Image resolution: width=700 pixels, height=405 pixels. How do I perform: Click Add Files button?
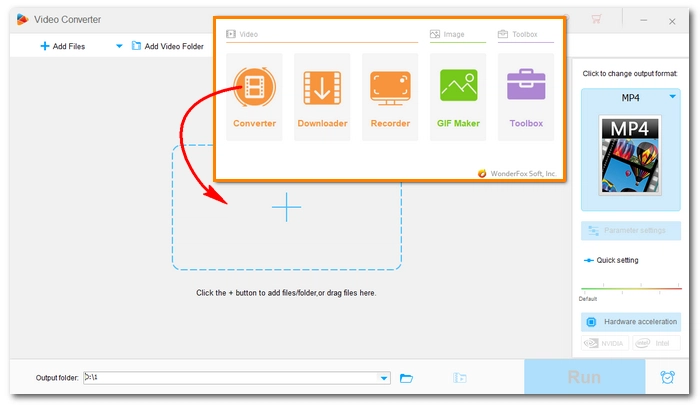pyautogui.click(x=63, y=46)
